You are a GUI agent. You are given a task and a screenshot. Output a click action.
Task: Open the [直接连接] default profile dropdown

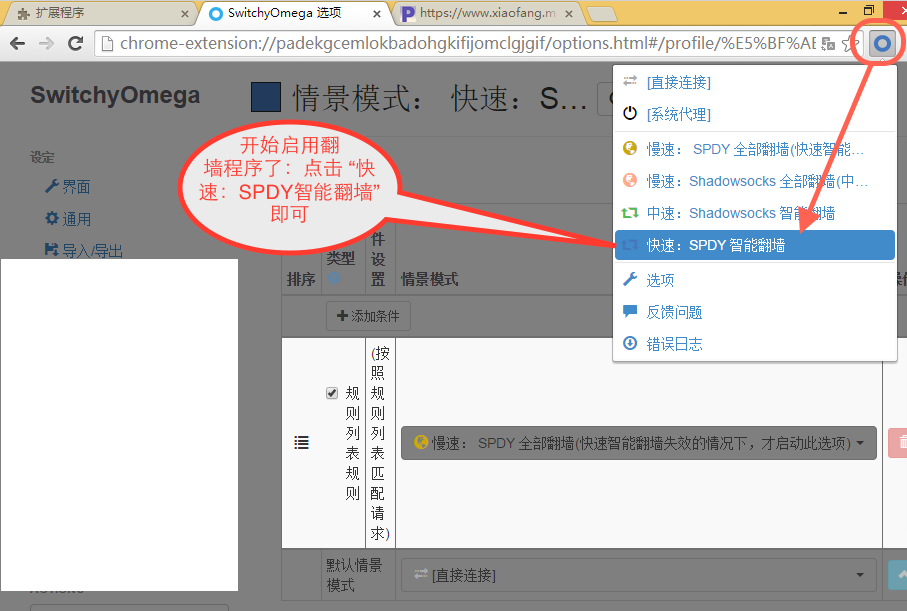[x=639, y=575]
